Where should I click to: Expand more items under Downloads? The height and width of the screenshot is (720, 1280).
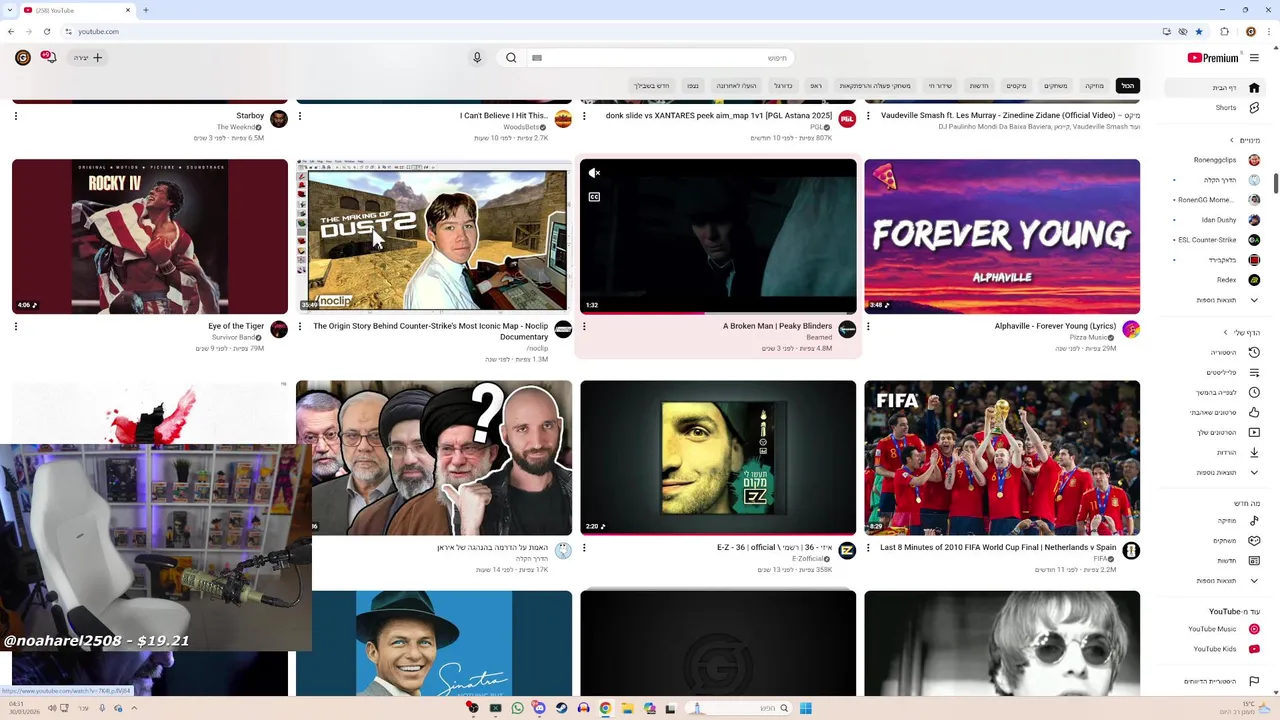(1254, 472)
